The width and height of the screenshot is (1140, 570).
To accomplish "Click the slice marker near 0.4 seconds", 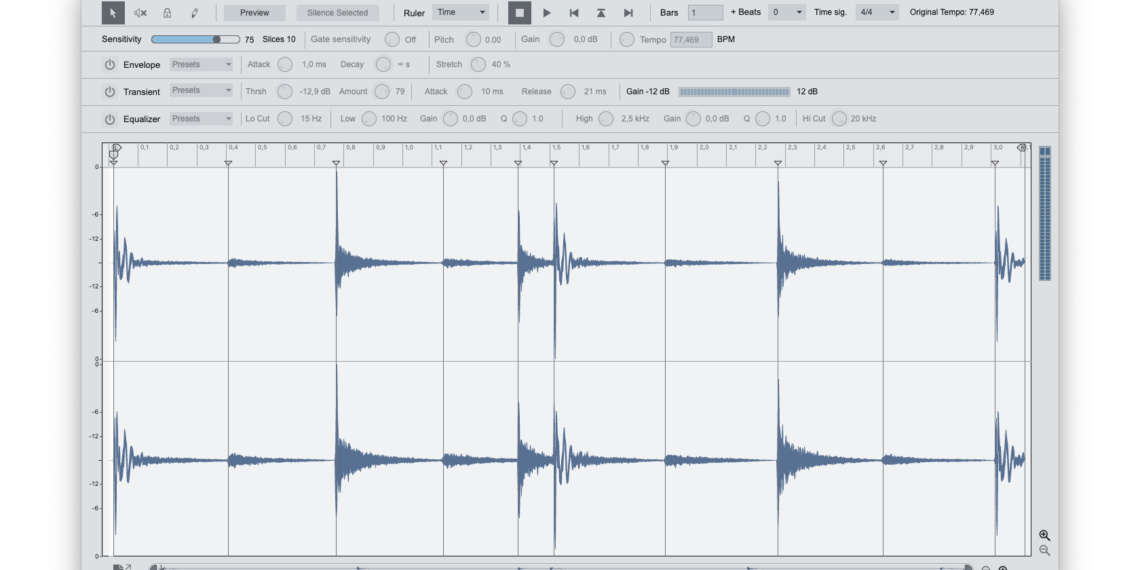I will [x=228, y=163].
